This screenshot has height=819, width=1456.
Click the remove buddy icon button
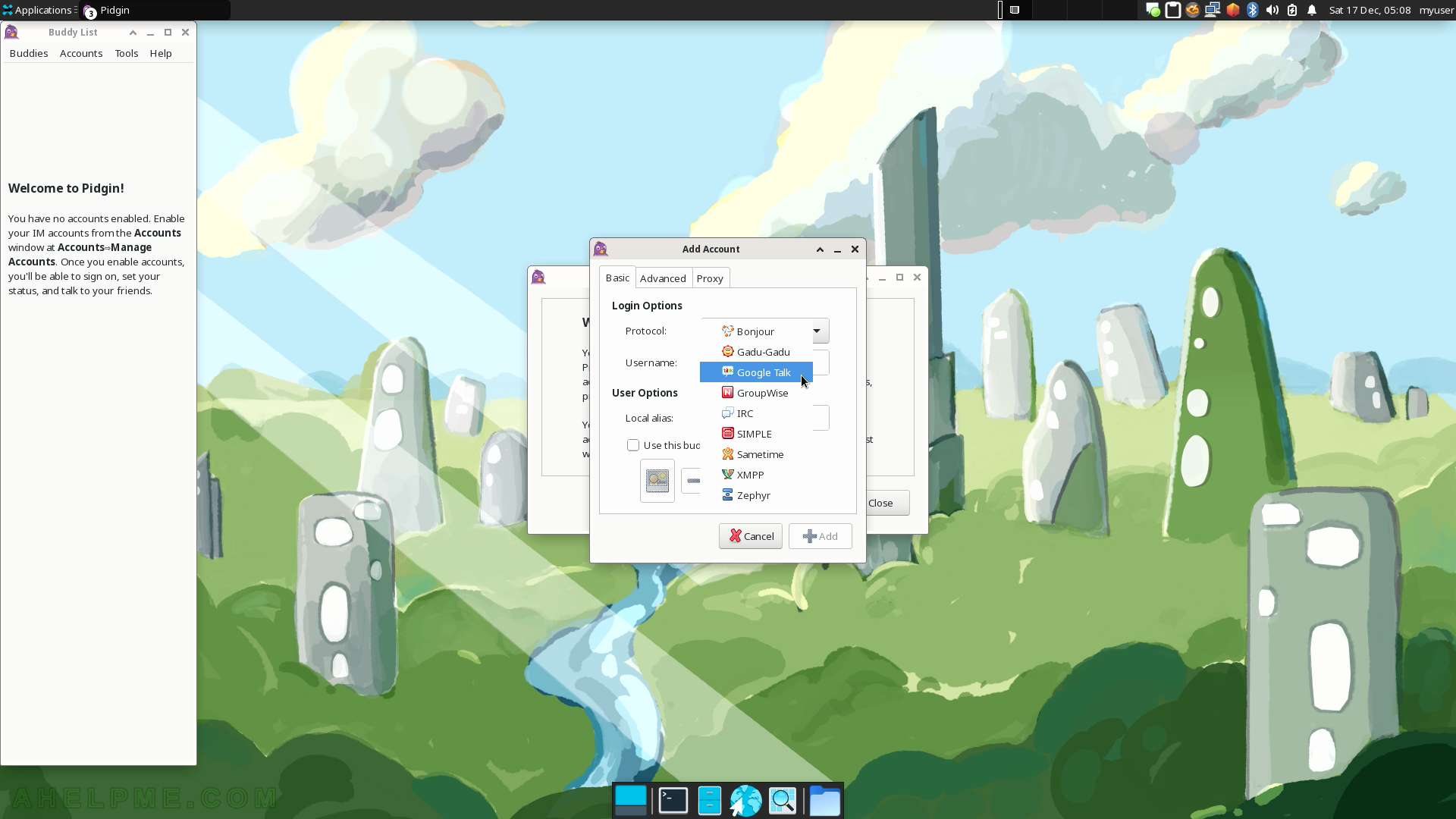[x=691, y=481]
